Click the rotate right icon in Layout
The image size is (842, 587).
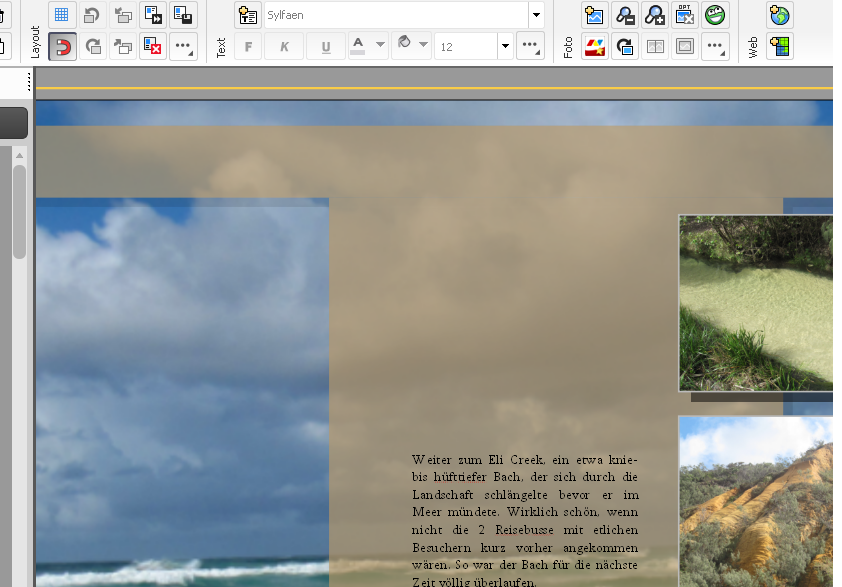92,46
